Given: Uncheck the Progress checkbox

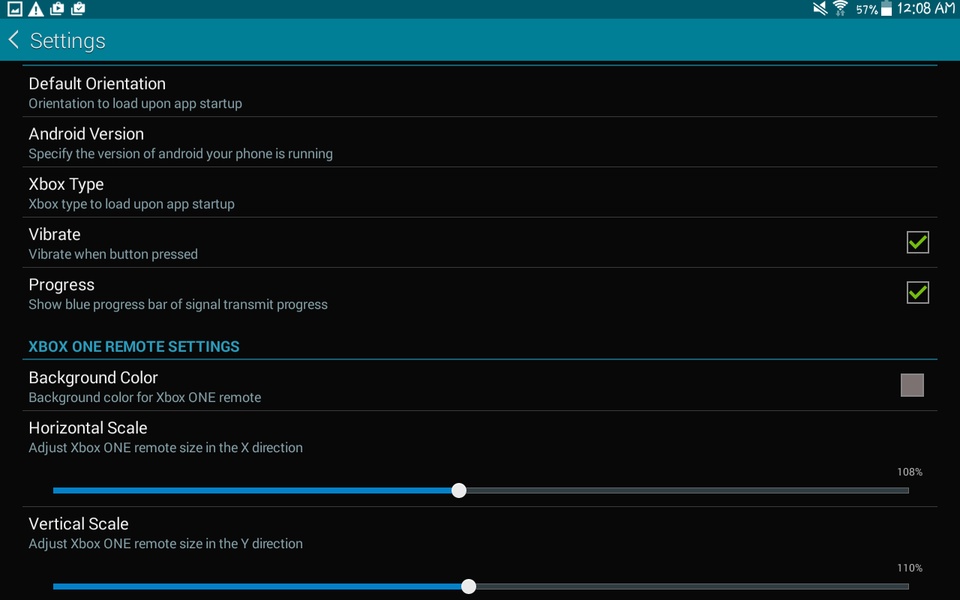Looking at the screenshot, I should (917, 293).
